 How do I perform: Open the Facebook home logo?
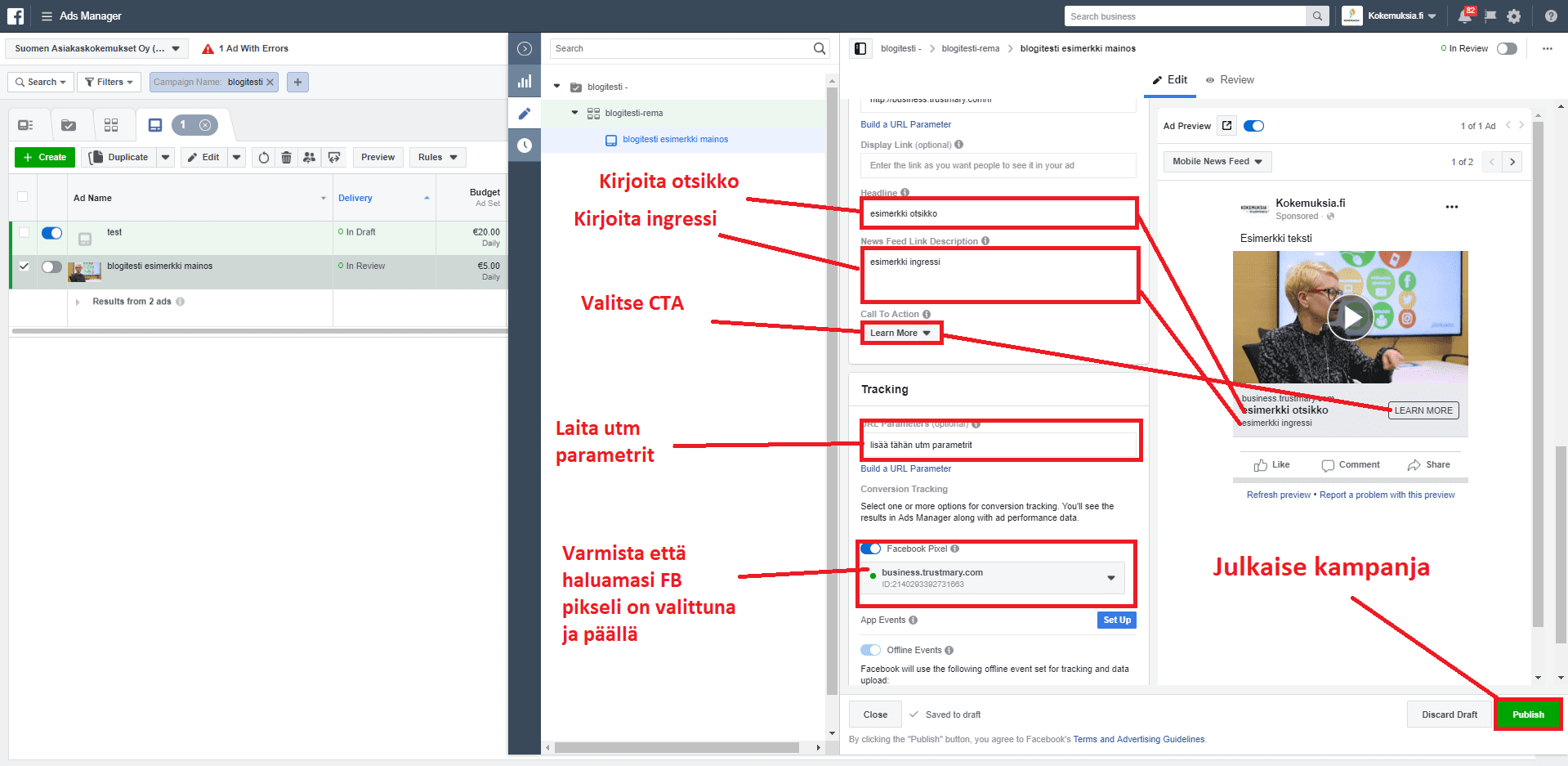tap(16, 16)
